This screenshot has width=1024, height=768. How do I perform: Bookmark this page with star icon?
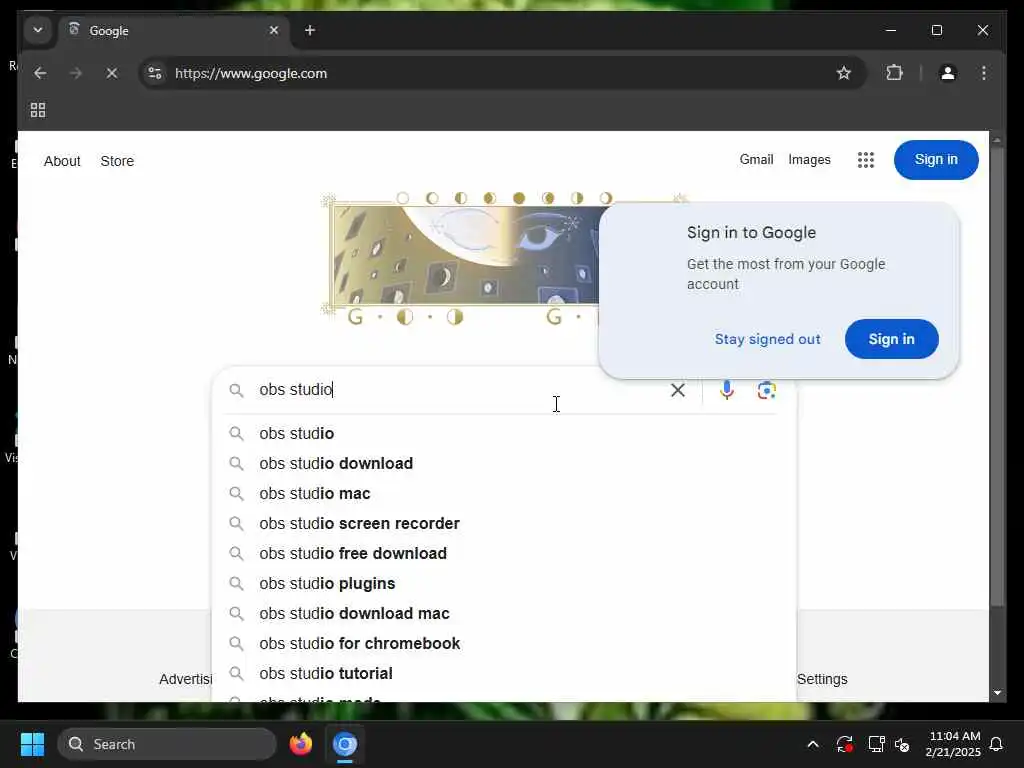click(x=844, y=73)
